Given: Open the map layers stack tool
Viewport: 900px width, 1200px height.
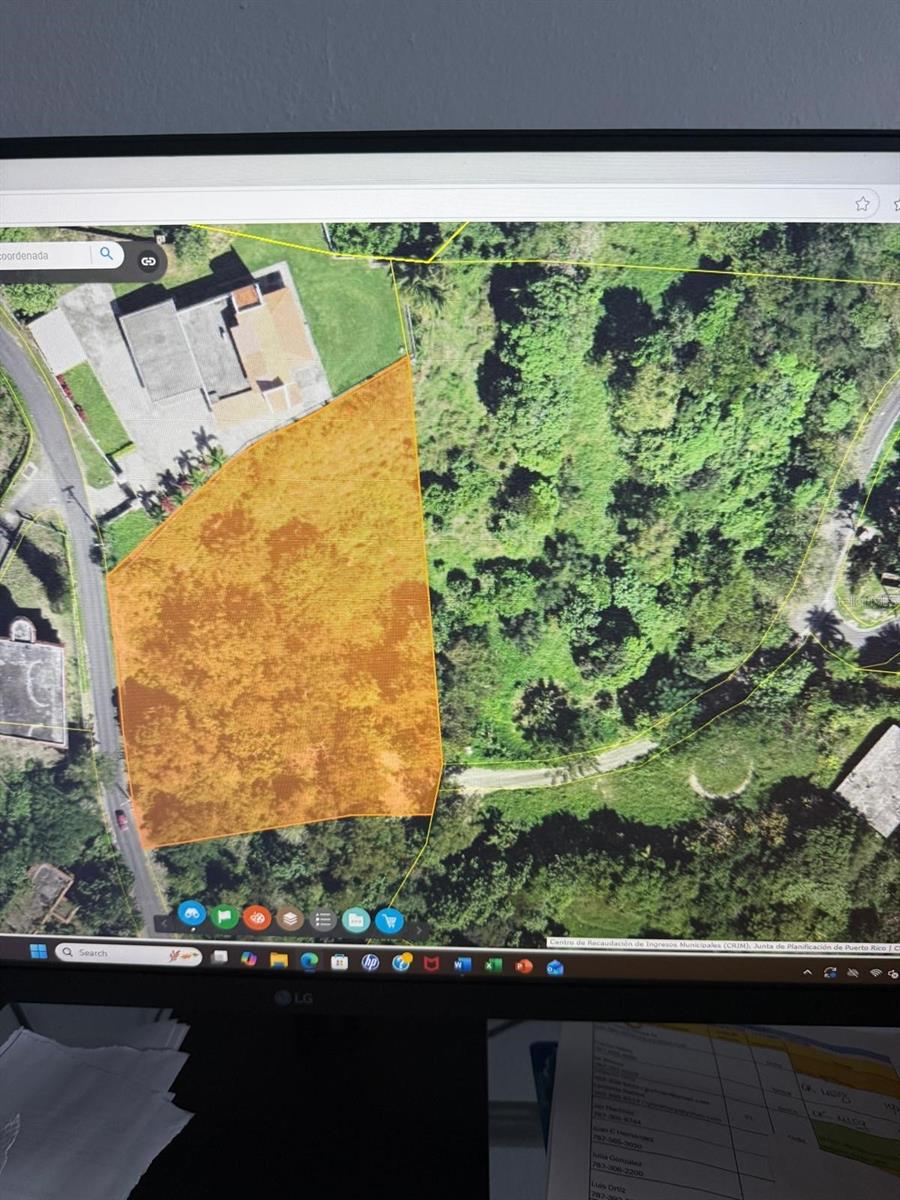Looking at the screenshot, I should pyautogui.click(x=290, y=918).
